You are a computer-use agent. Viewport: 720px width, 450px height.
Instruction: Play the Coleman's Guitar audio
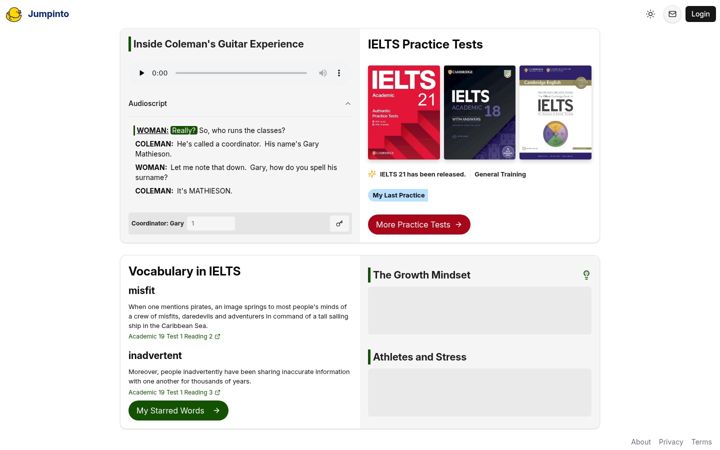[x=141, y=73]
